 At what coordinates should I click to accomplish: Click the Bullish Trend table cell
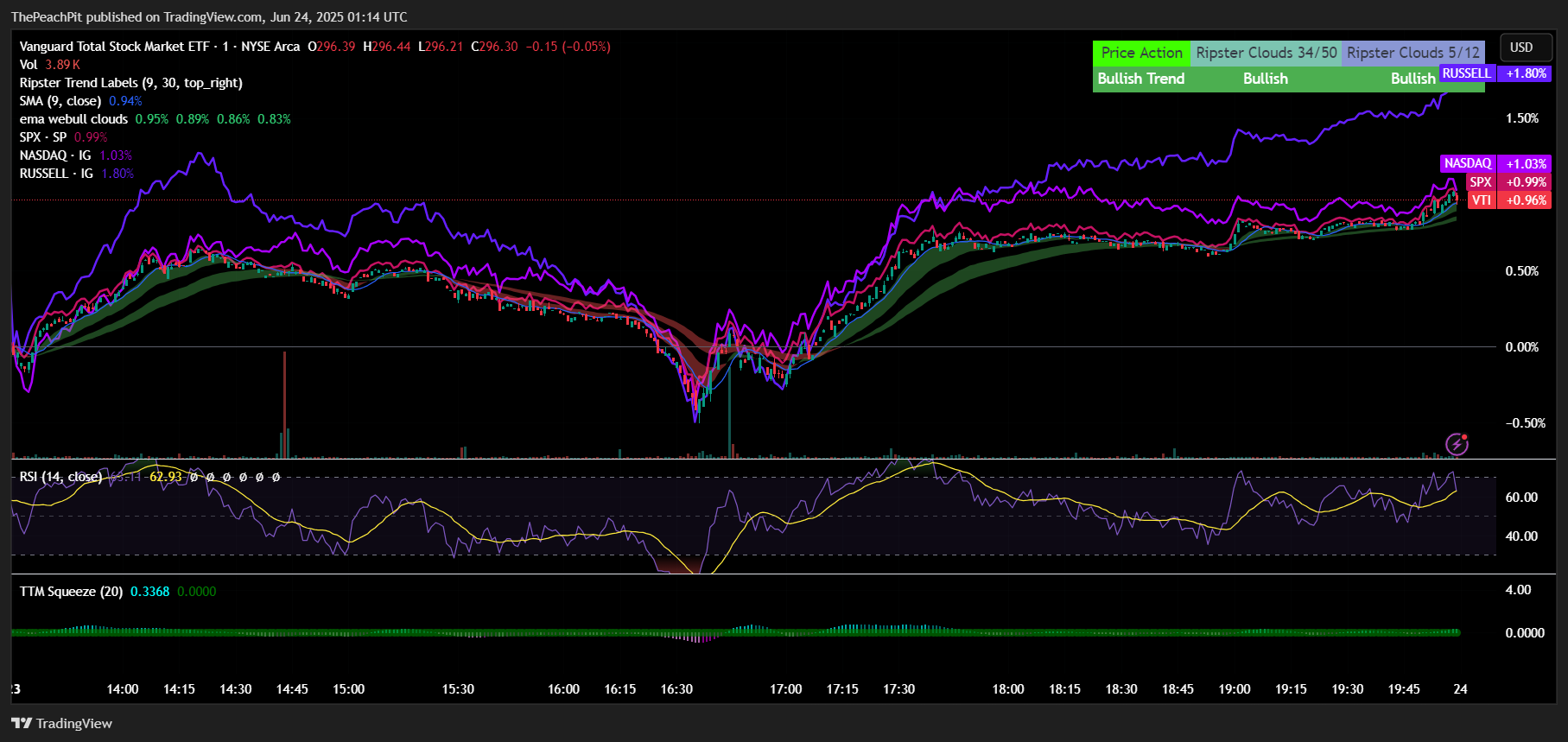tap(1141, 79)
